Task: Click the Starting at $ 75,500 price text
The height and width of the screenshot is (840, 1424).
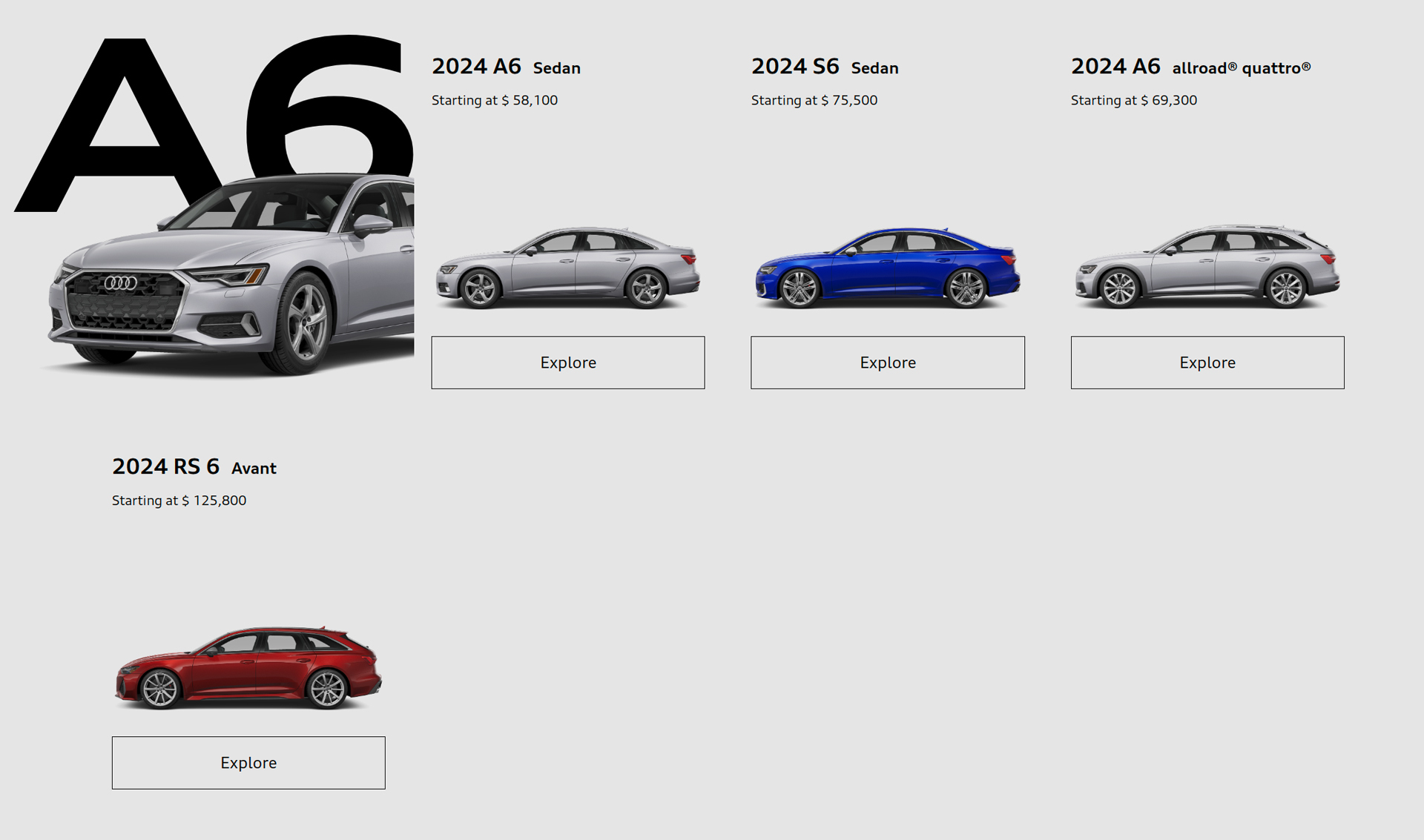Action: coord(814,100)
